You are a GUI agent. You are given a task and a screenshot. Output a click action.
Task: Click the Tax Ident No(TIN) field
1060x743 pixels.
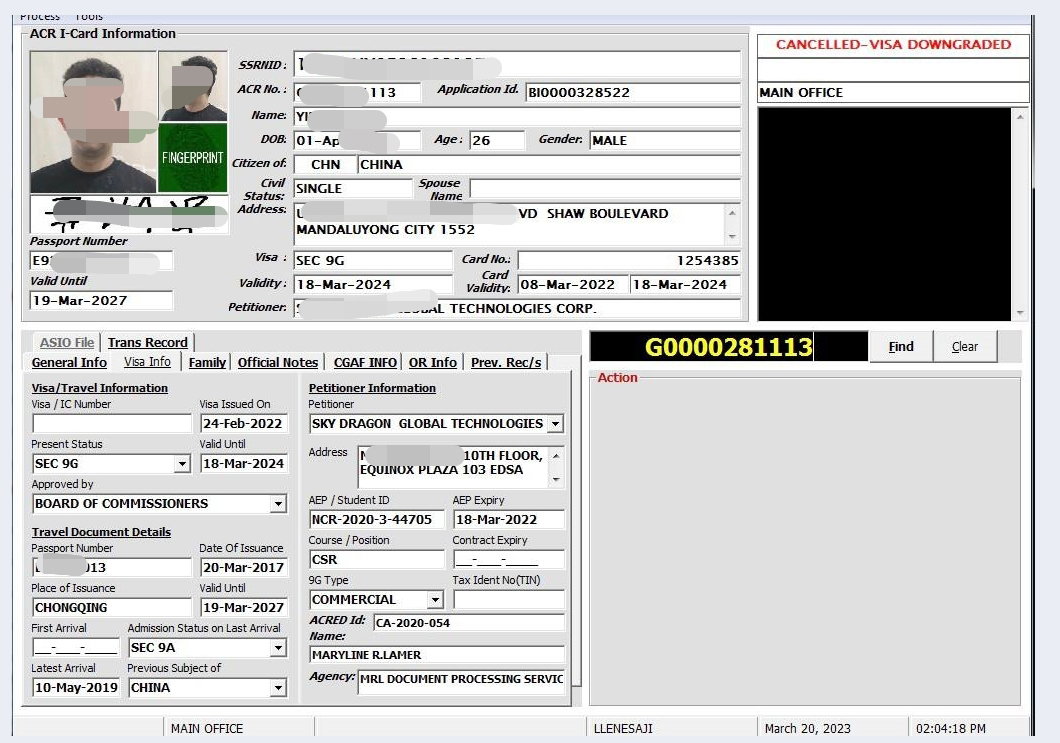click(508, 600)
